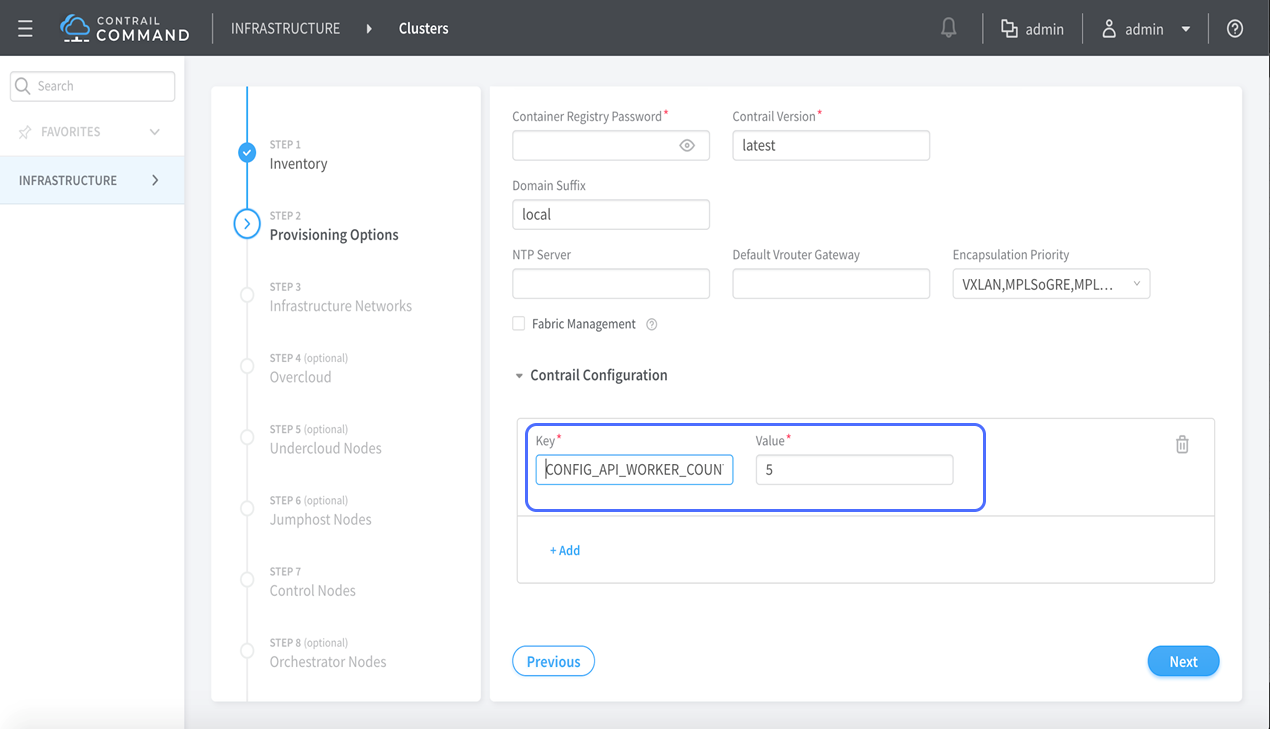Click the search magnifier icon in sidebar
The image size is (1270, 729).
[x=23, y=86]
